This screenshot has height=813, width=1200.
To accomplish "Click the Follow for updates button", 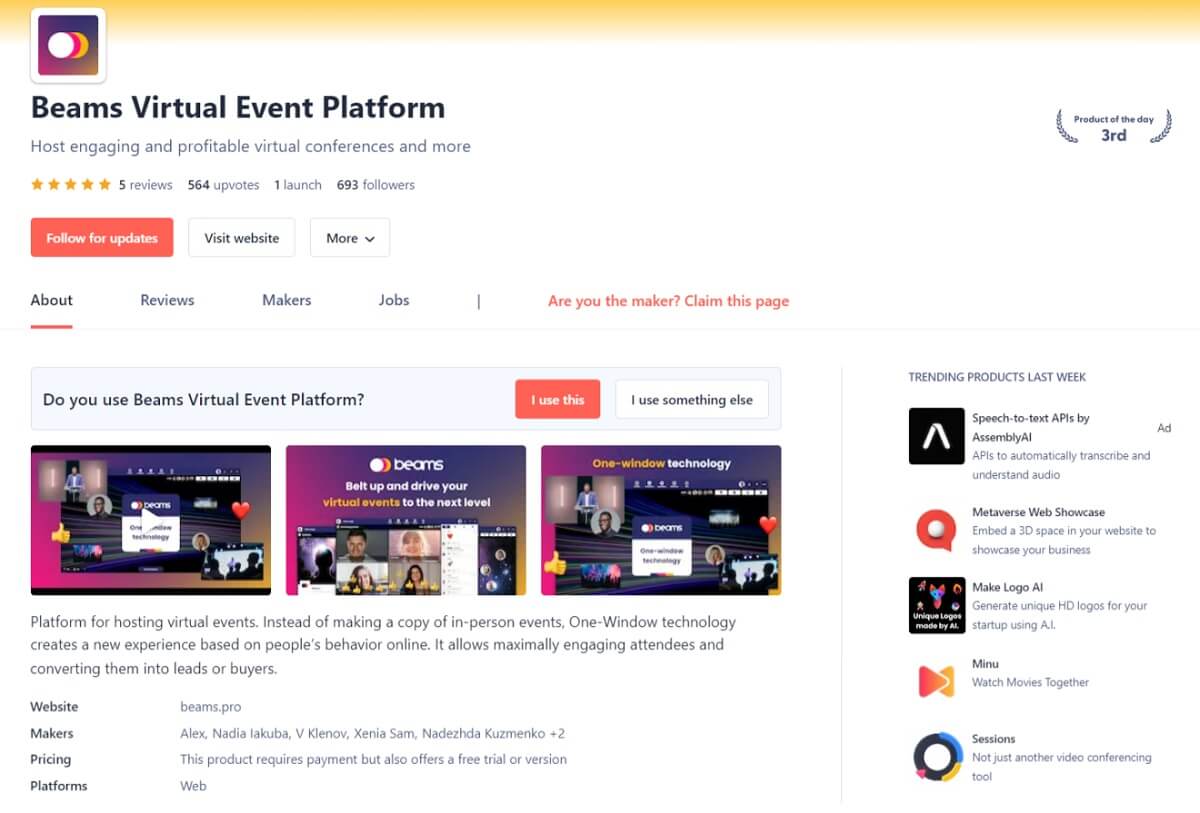I will tap(101, 237).
